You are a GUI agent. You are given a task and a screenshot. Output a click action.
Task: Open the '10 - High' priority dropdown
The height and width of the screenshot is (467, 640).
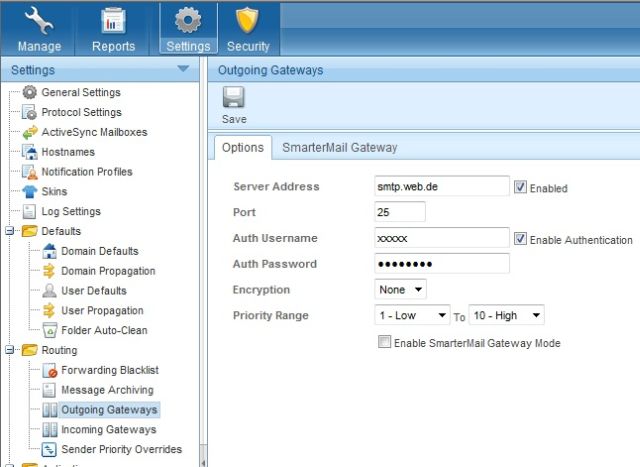[506, 315]
